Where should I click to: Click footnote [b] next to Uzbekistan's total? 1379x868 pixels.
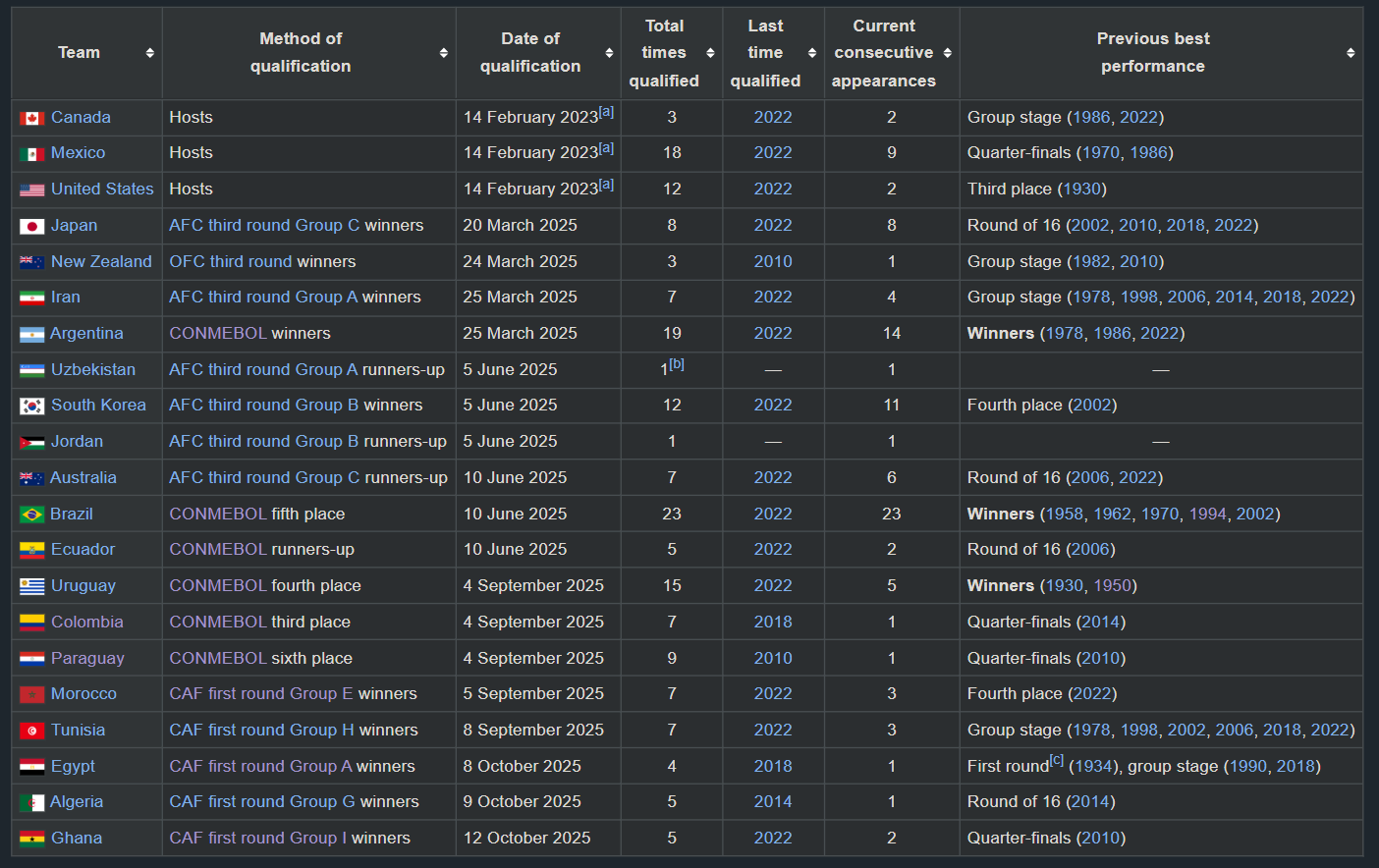tap(677, 364)
